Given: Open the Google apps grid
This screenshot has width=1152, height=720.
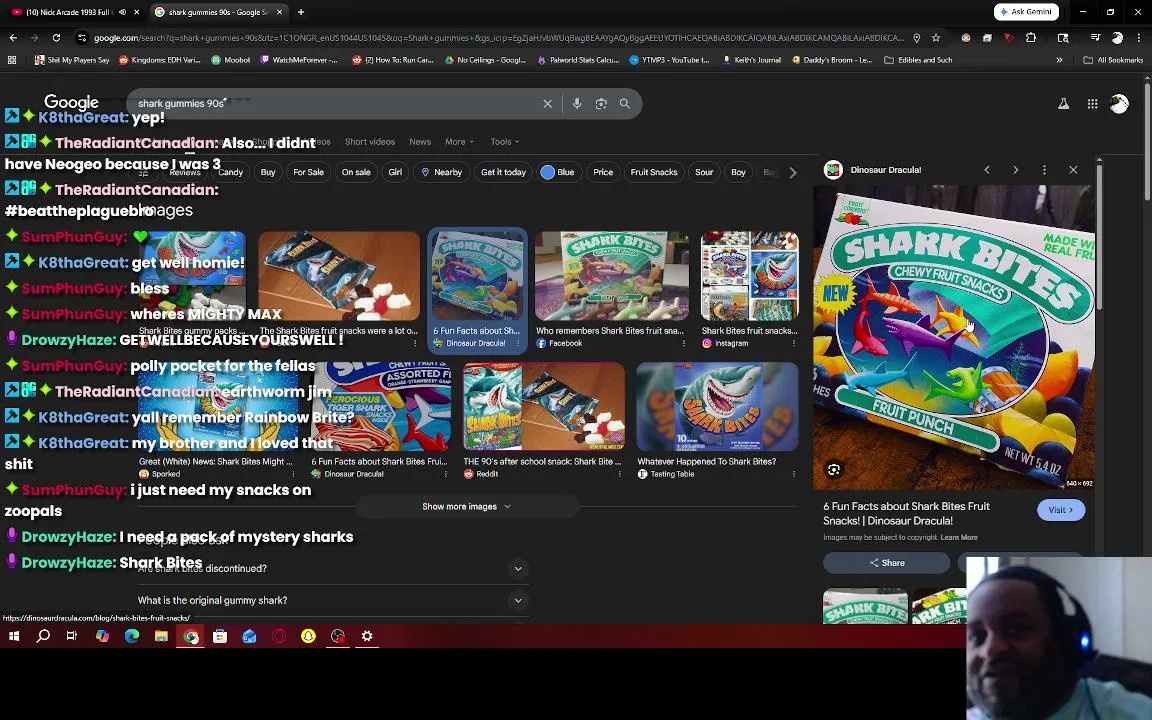Looking at the screenshot, I should tap(1092, 104).
